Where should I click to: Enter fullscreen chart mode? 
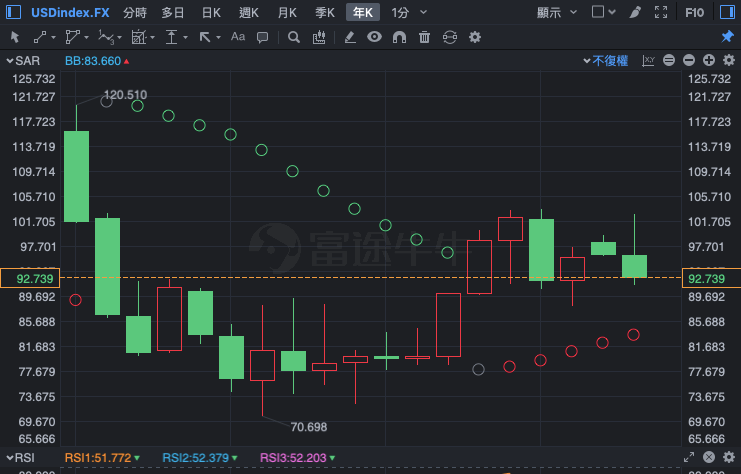point(661,12)
